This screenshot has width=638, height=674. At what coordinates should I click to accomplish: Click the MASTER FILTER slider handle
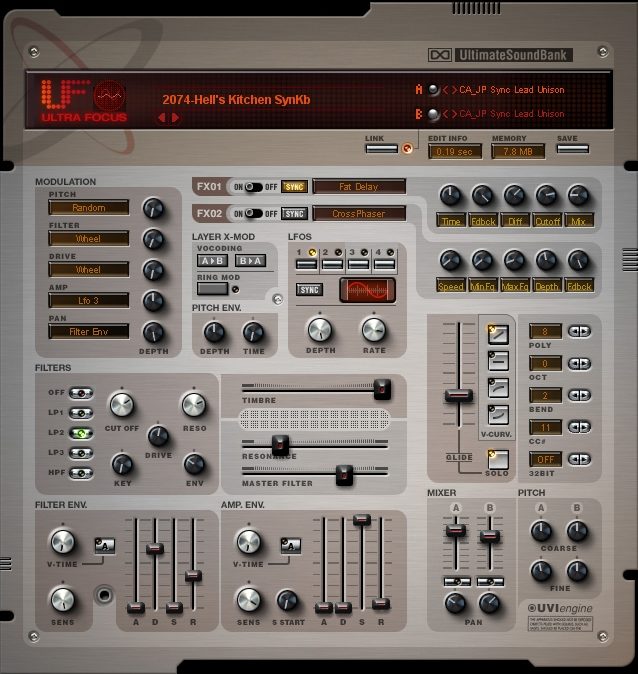click(x=344, y=475)
